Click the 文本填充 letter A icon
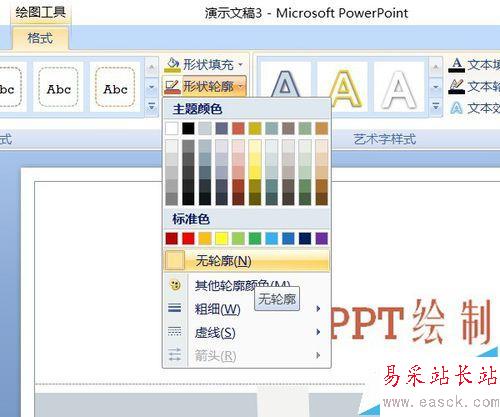Screen dimensions: 500x417 pos(456,65)
